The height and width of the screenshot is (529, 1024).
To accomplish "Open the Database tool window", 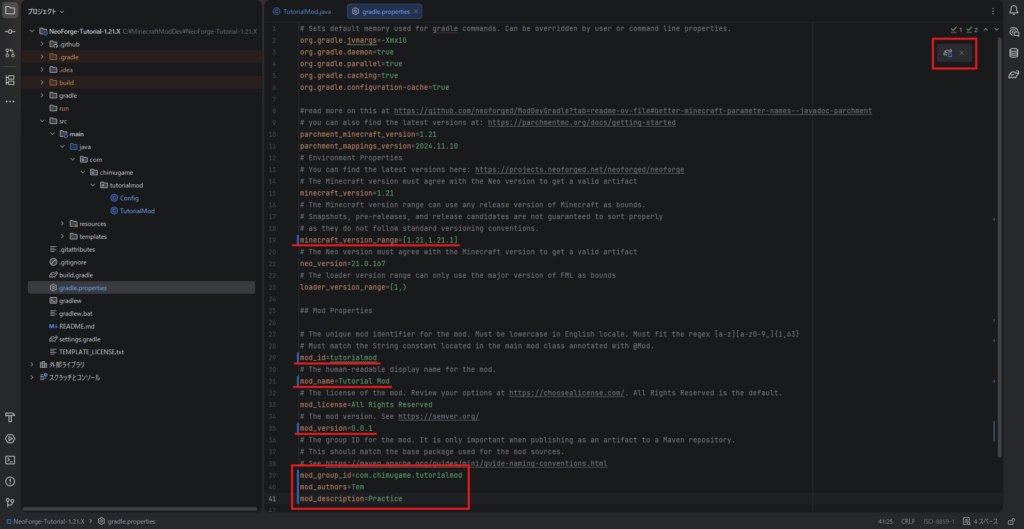I will (x=1012, y=53).
